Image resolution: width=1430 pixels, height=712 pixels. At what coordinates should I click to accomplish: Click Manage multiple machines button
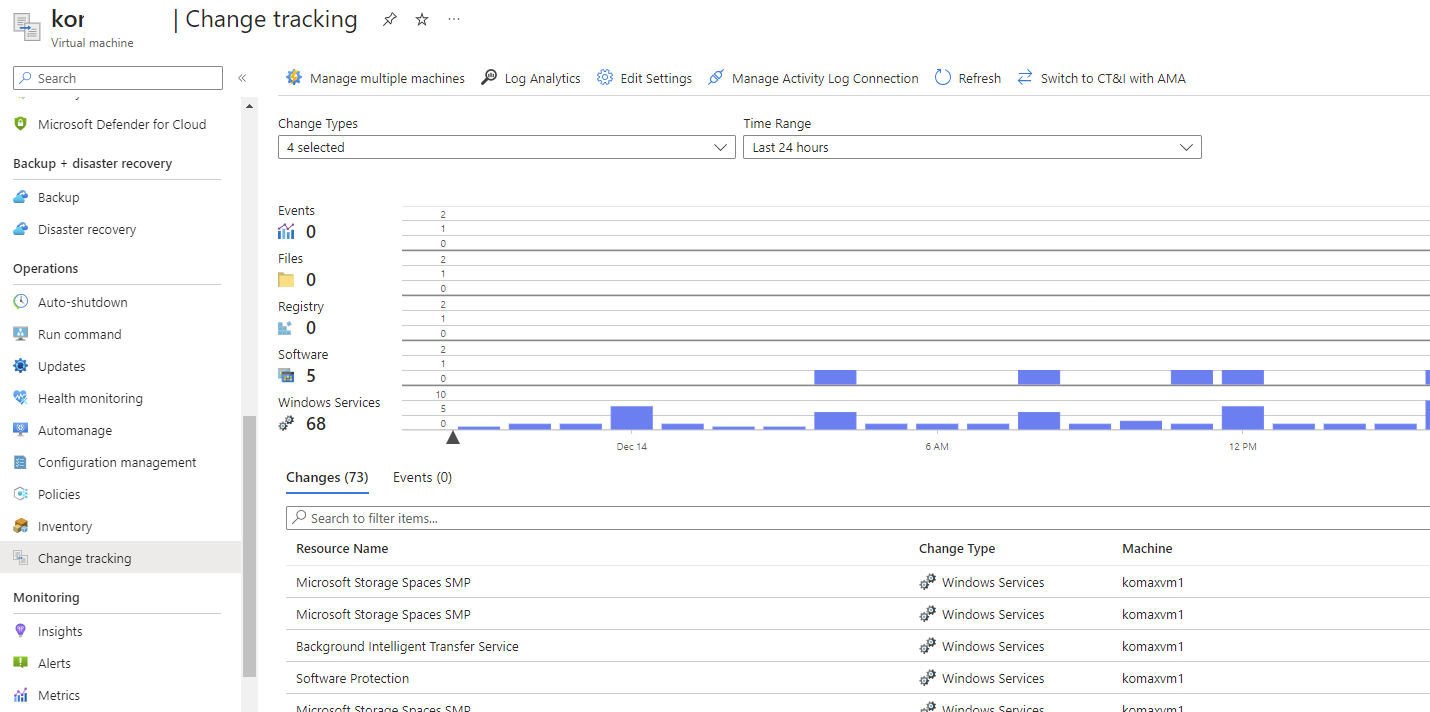[375, 78]
